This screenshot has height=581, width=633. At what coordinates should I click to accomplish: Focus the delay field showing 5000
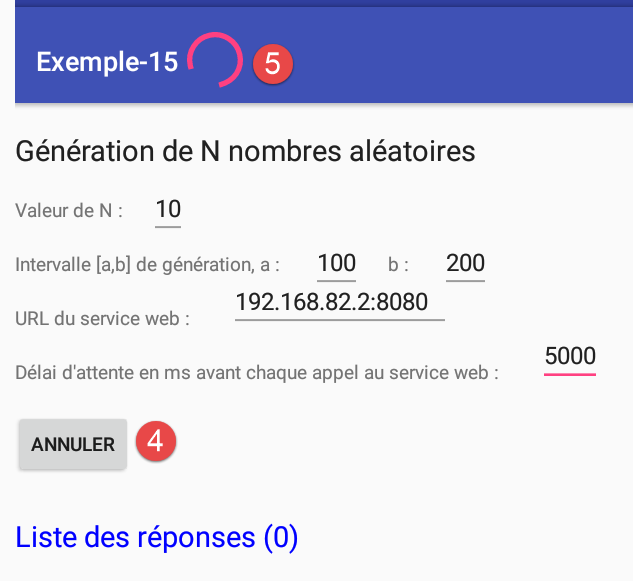coord(570,356)
